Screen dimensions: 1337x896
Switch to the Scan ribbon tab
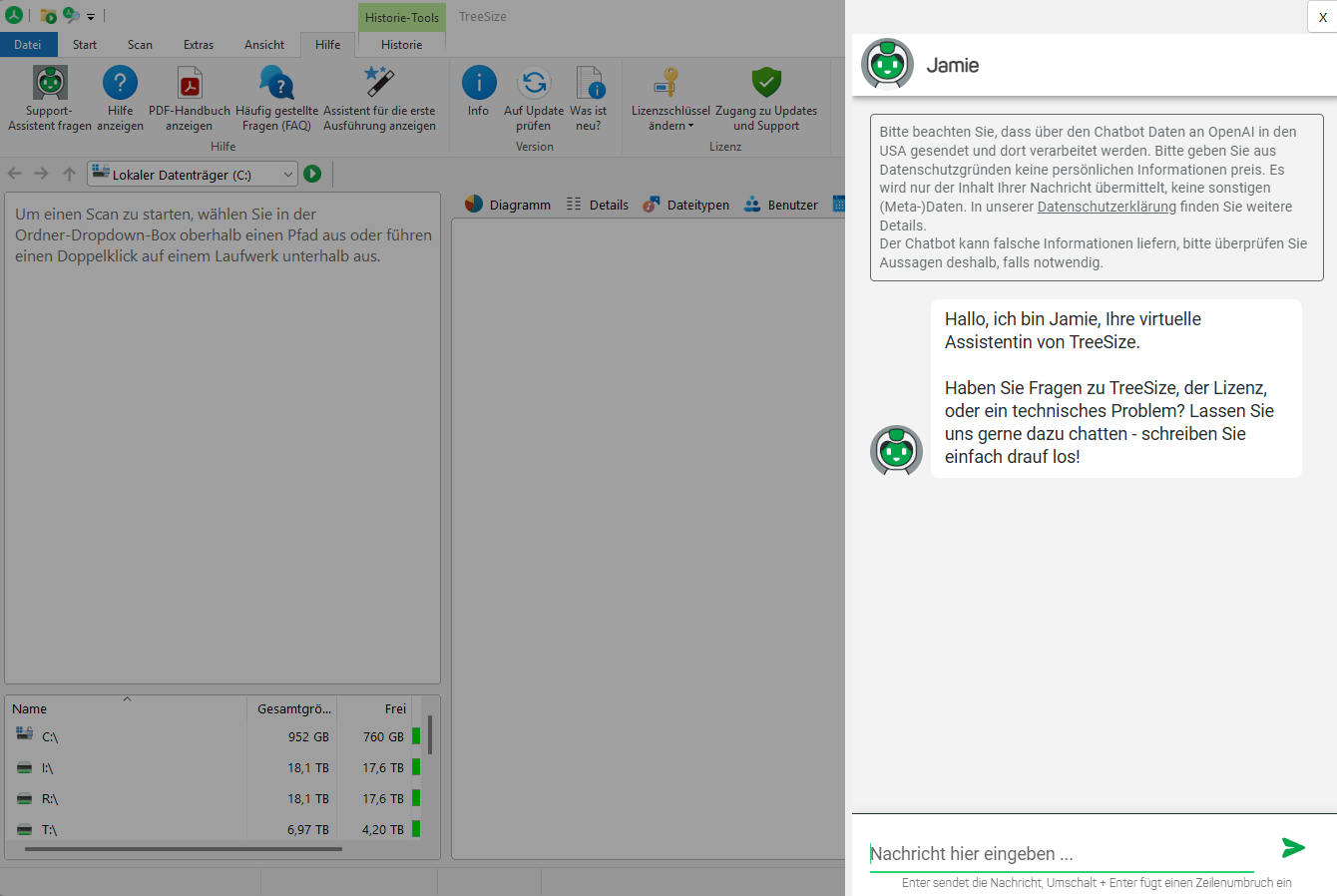click(140, 45)
